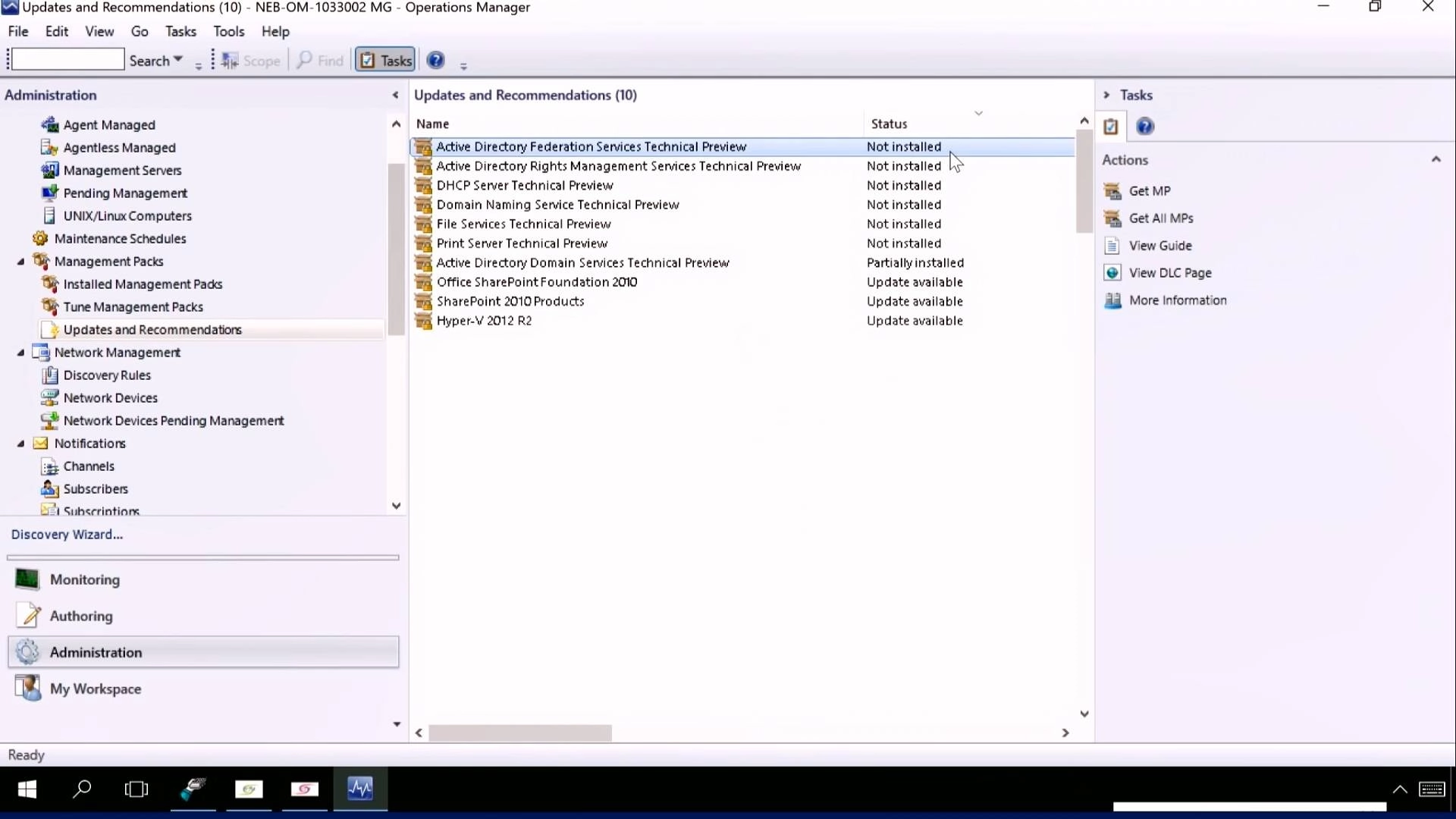Image resolution: width=1456 pixels, height=819 pixels.
Task: Open the Network Devices icon
Action: click(50, 398)
